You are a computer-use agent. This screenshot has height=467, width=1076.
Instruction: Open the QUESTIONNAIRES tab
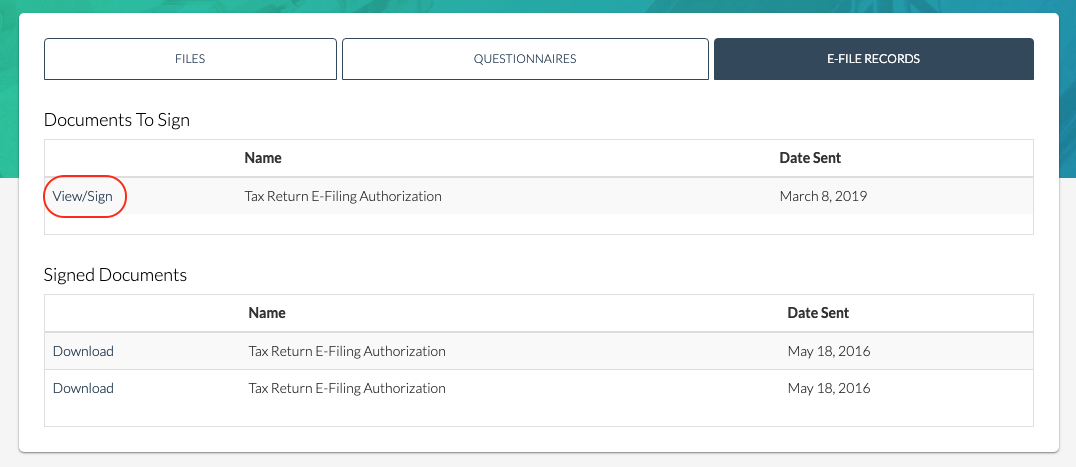point(525,59)
